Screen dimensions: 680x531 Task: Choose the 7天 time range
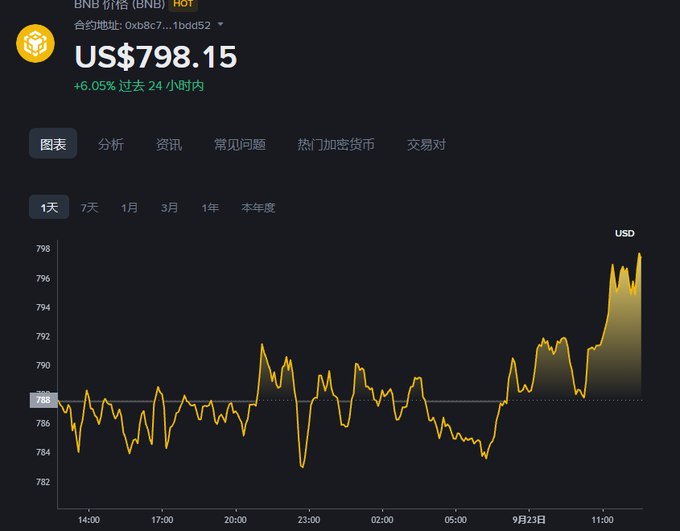point(89,208)
